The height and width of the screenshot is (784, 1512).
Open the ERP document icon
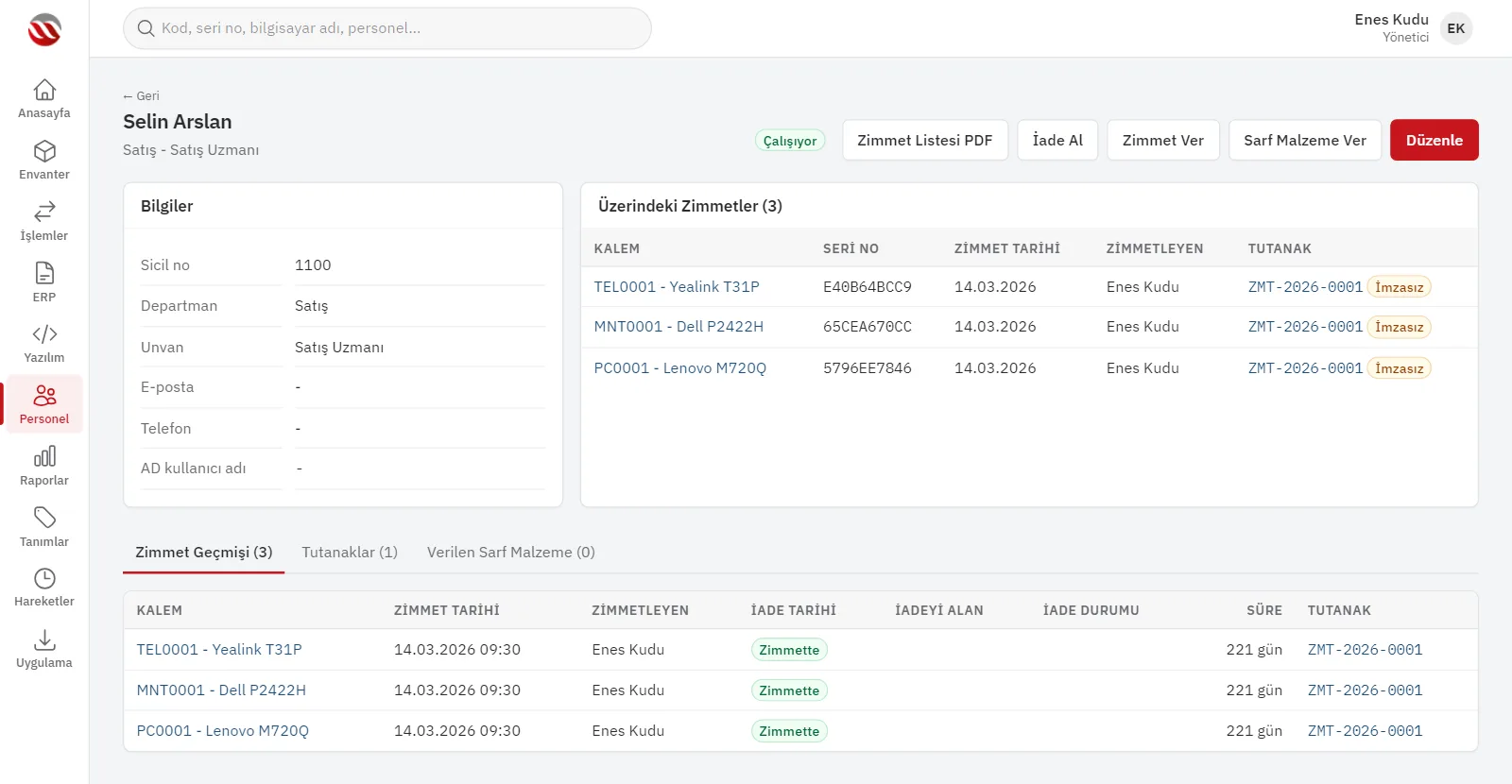coord(44,273)
